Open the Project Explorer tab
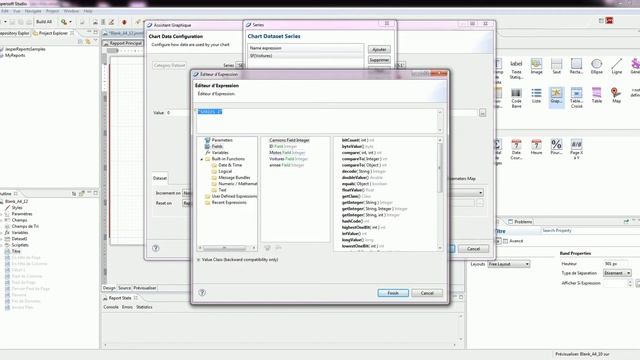Image resolution: width=640 pixels, height=360 pixels. point(53,33)
